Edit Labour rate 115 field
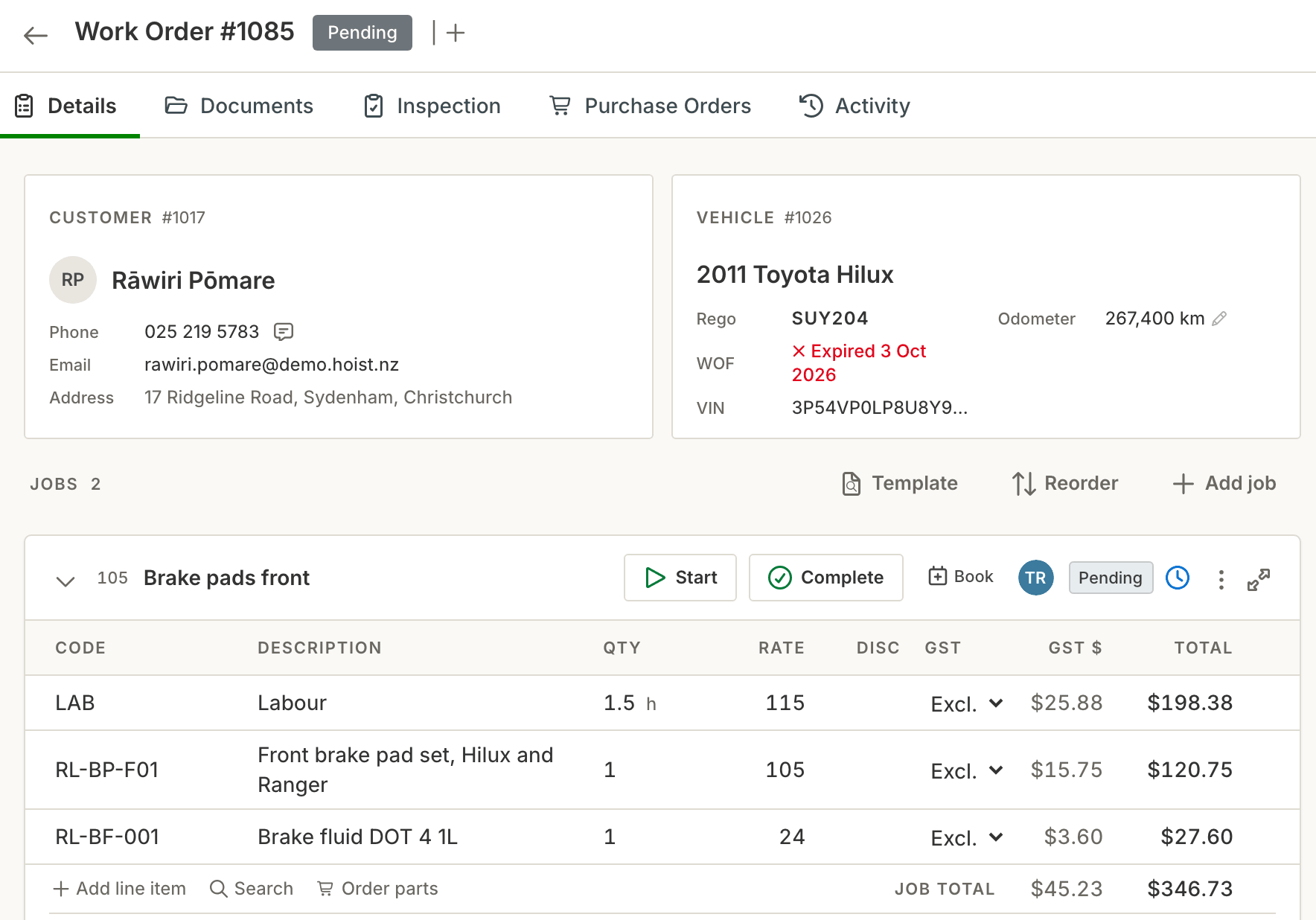This screenshot has height=920, width=1316. (785, 703)
